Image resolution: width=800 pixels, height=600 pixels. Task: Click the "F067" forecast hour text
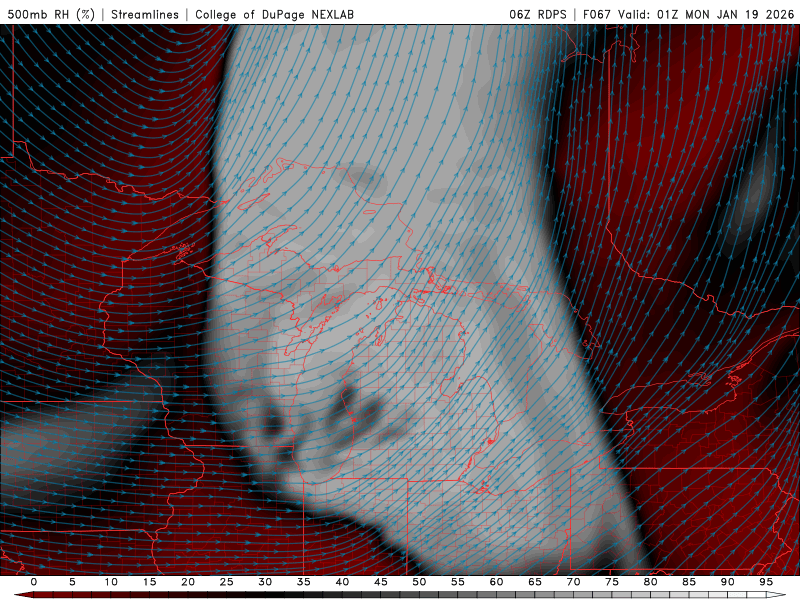[x=597, y=14]
